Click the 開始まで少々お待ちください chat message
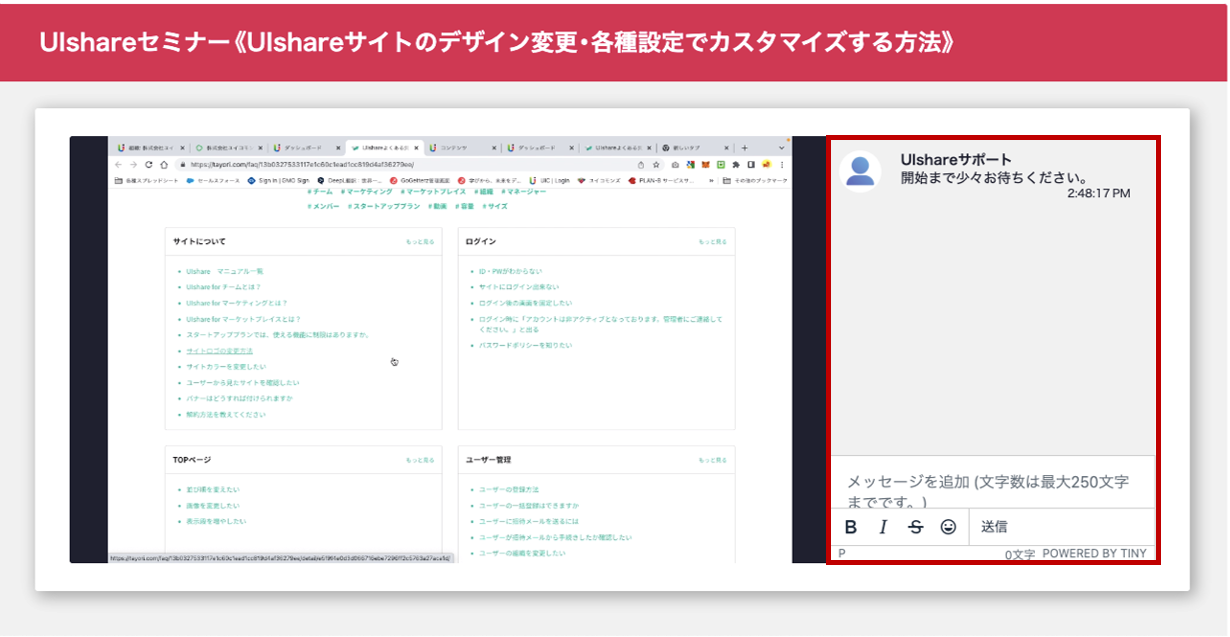 click(x=994, y=178)
